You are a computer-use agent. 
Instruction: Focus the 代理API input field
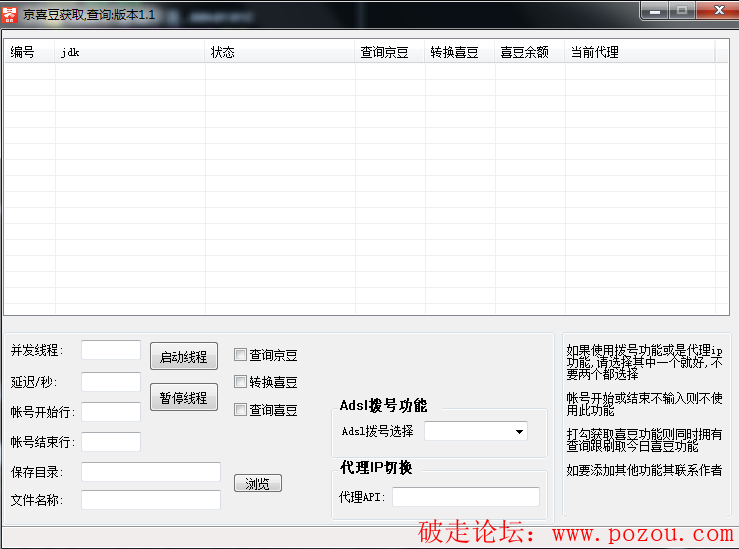point(466,497)
